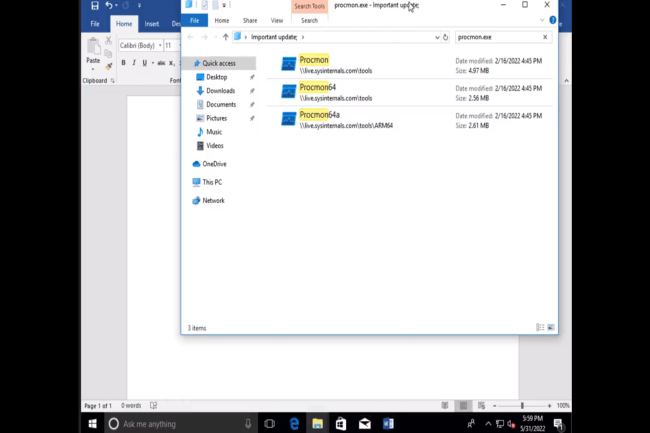Screen dimensions: 650x433
Task: Click the Save icon in Word's title bar
Action: click(x=95, y=5)
